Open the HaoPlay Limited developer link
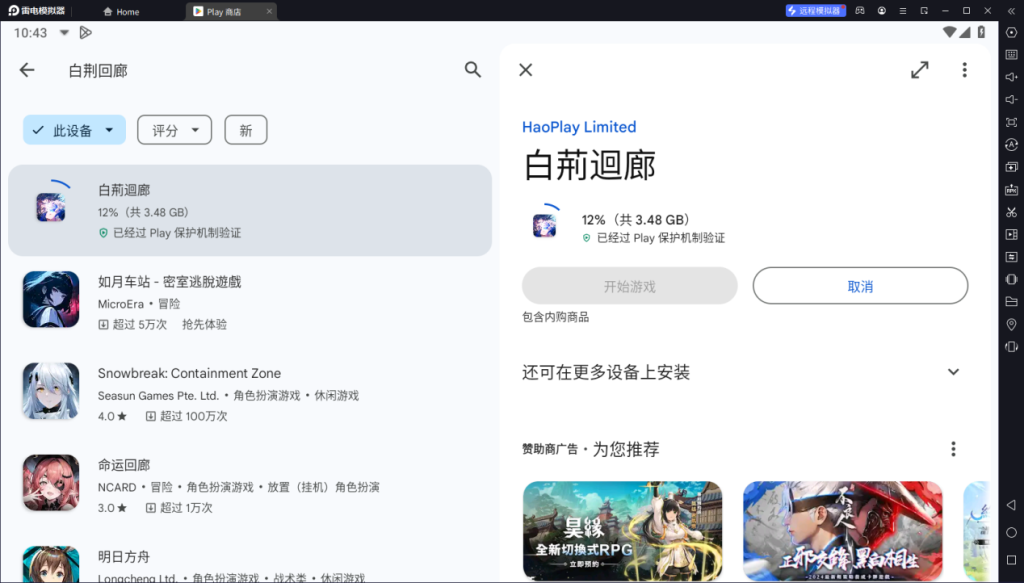Image resolution: width=1024 pixels, height=583 pixels. (x=579, y=127)
